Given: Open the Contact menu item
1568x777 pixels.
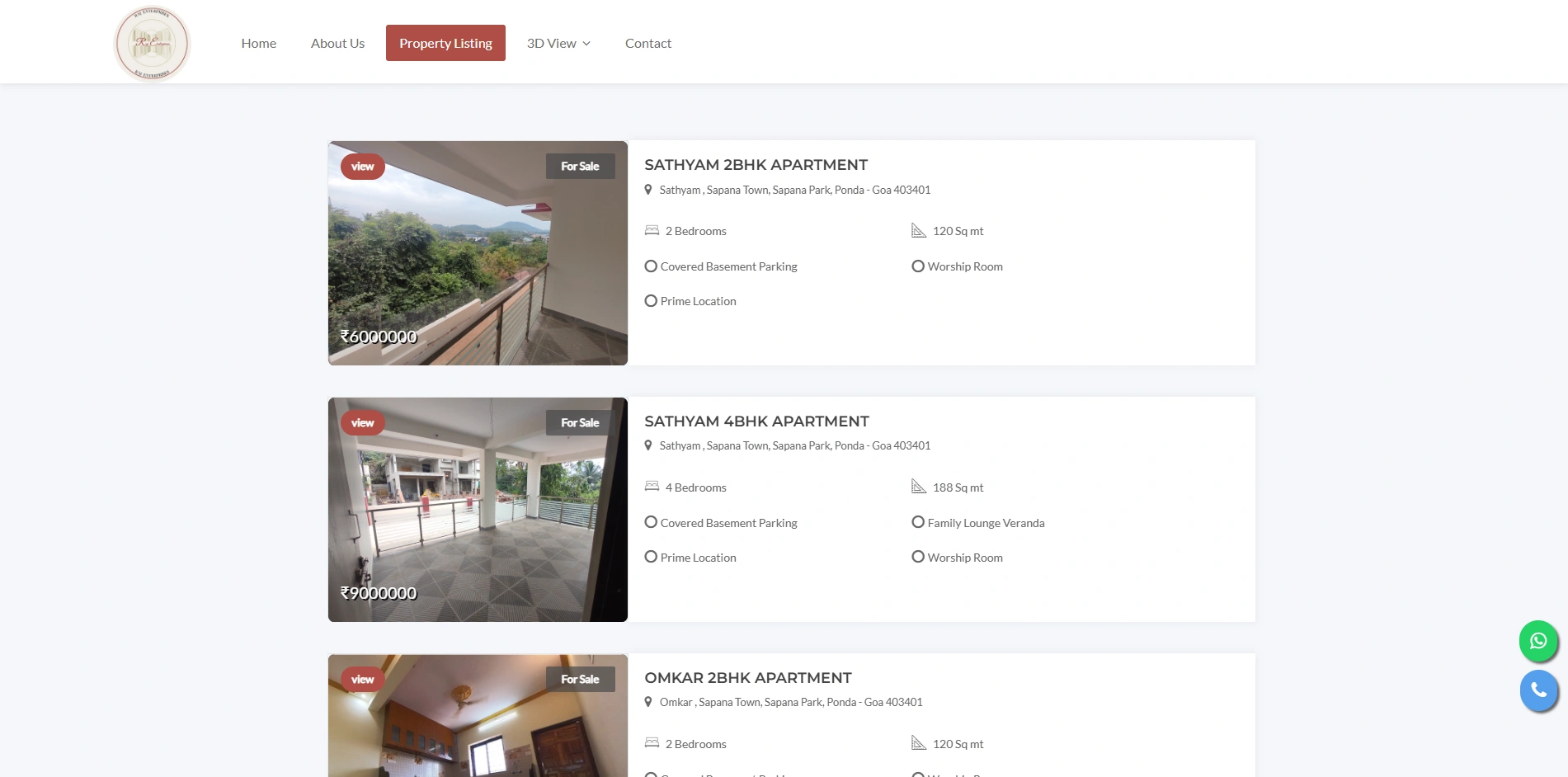Looking at the screenshot, I should coord(648,43).
